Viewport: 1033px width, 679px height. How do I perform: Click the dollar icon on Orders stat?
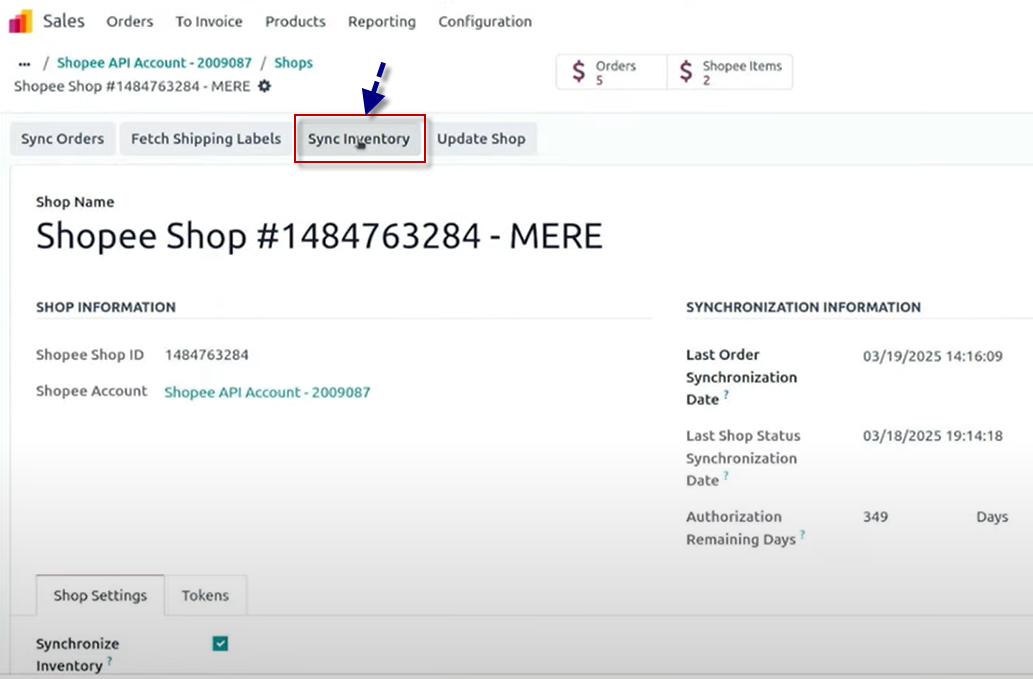pos(578,71)
